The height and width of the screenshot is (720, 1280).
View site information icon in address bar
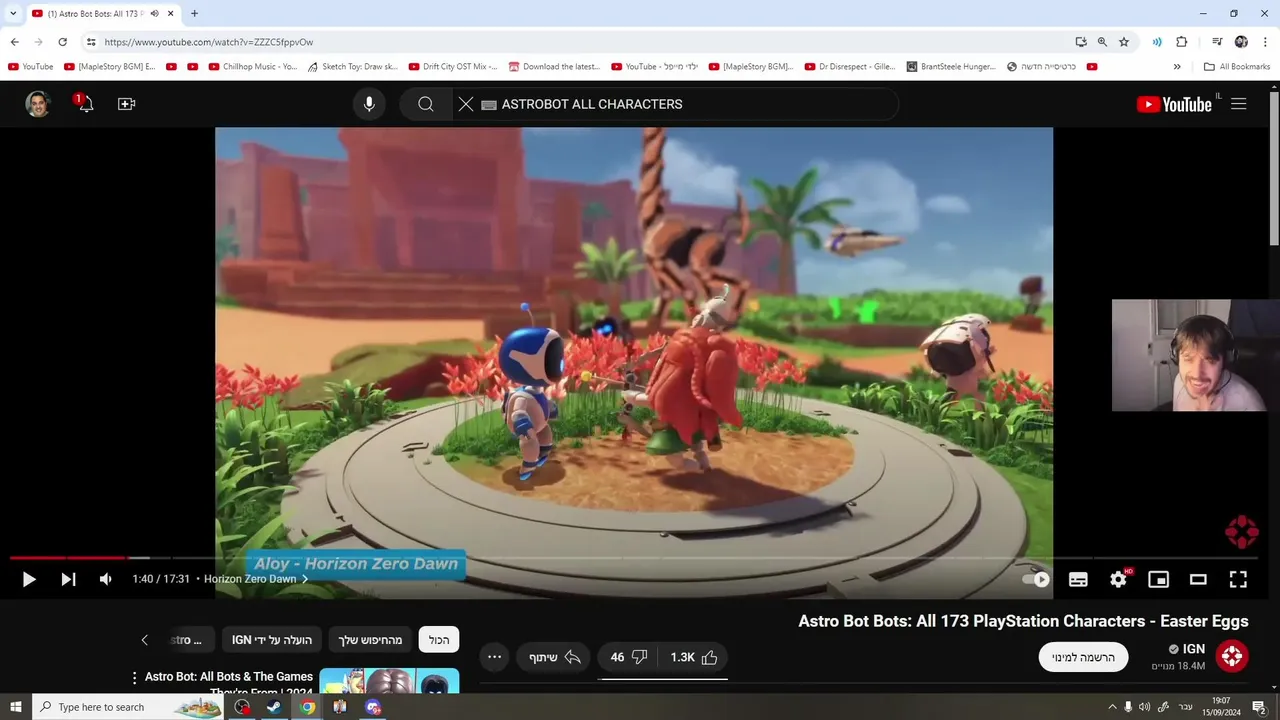(91, 42)
